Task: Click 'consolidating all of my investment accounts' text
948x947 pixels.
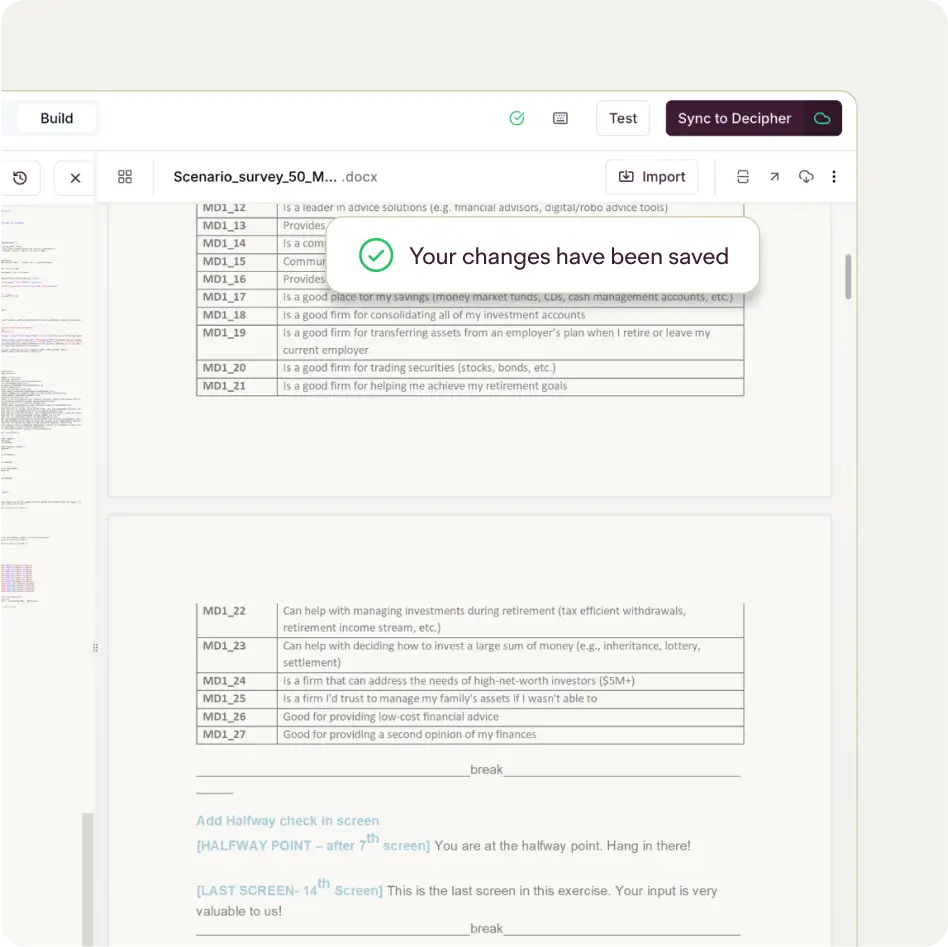Action: click(478, 315)
